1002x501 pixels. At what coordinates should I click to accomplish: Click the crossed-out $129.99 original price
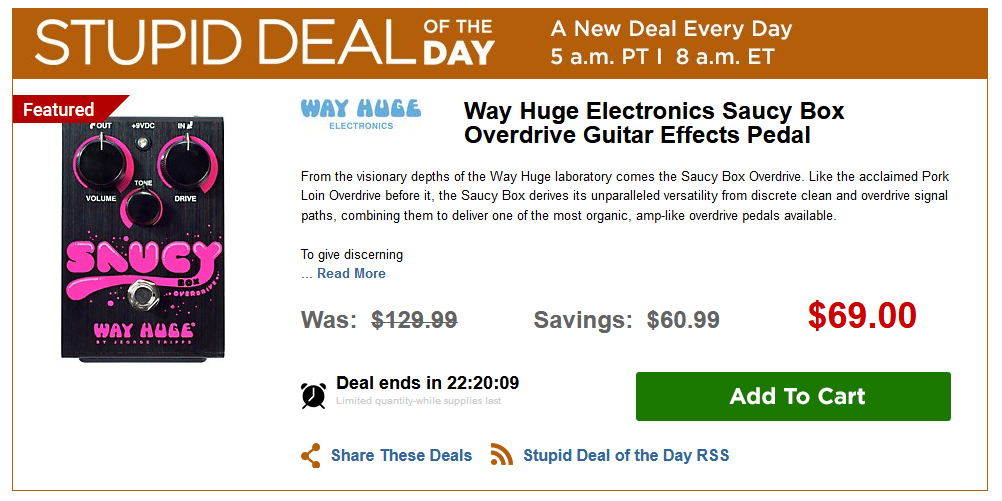[x=414, y=320]
